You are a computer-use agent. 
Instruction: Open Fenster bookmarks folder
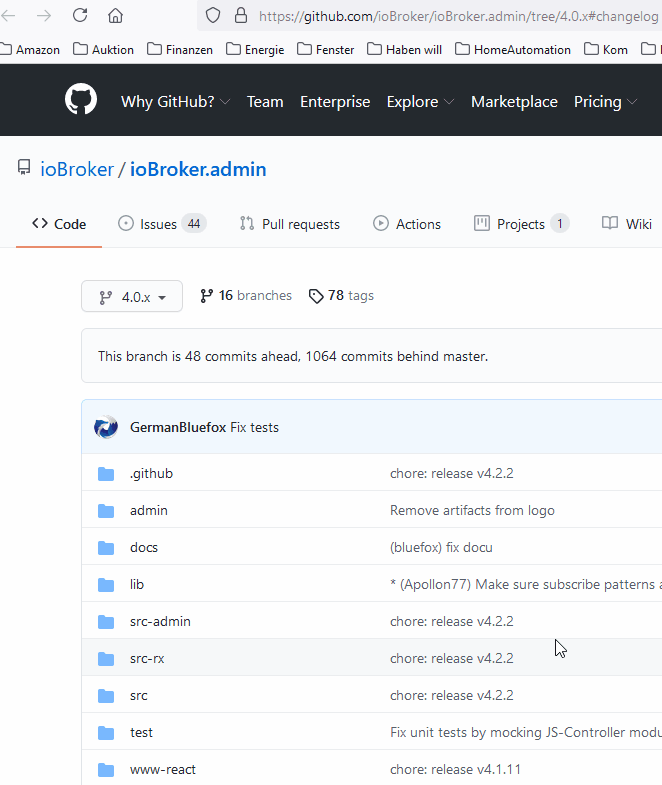[x=325, y=50]
